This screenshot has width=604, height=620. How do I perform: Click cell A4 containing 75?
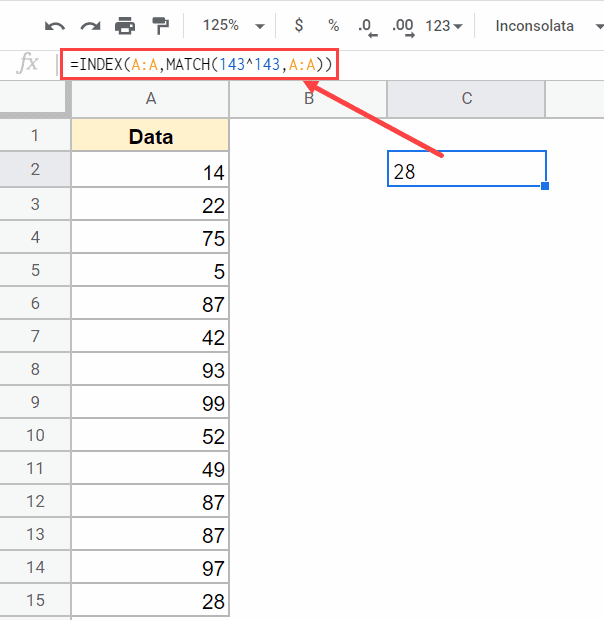click(150, 237)
